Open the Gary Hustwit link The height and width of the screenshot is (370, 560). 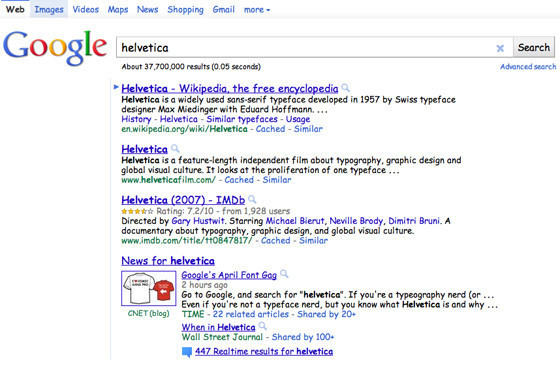[198, 221]
